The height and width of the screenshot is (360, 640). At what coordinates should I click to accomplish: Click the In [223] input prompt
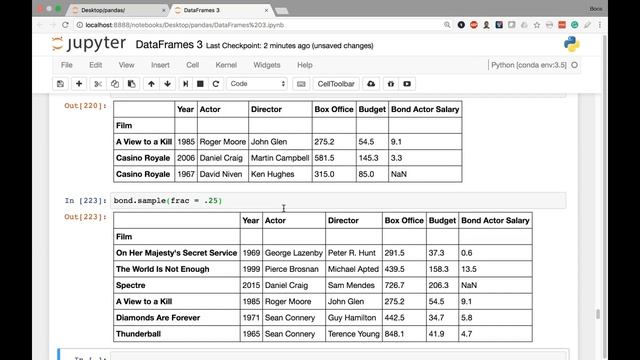pos(85,200)
